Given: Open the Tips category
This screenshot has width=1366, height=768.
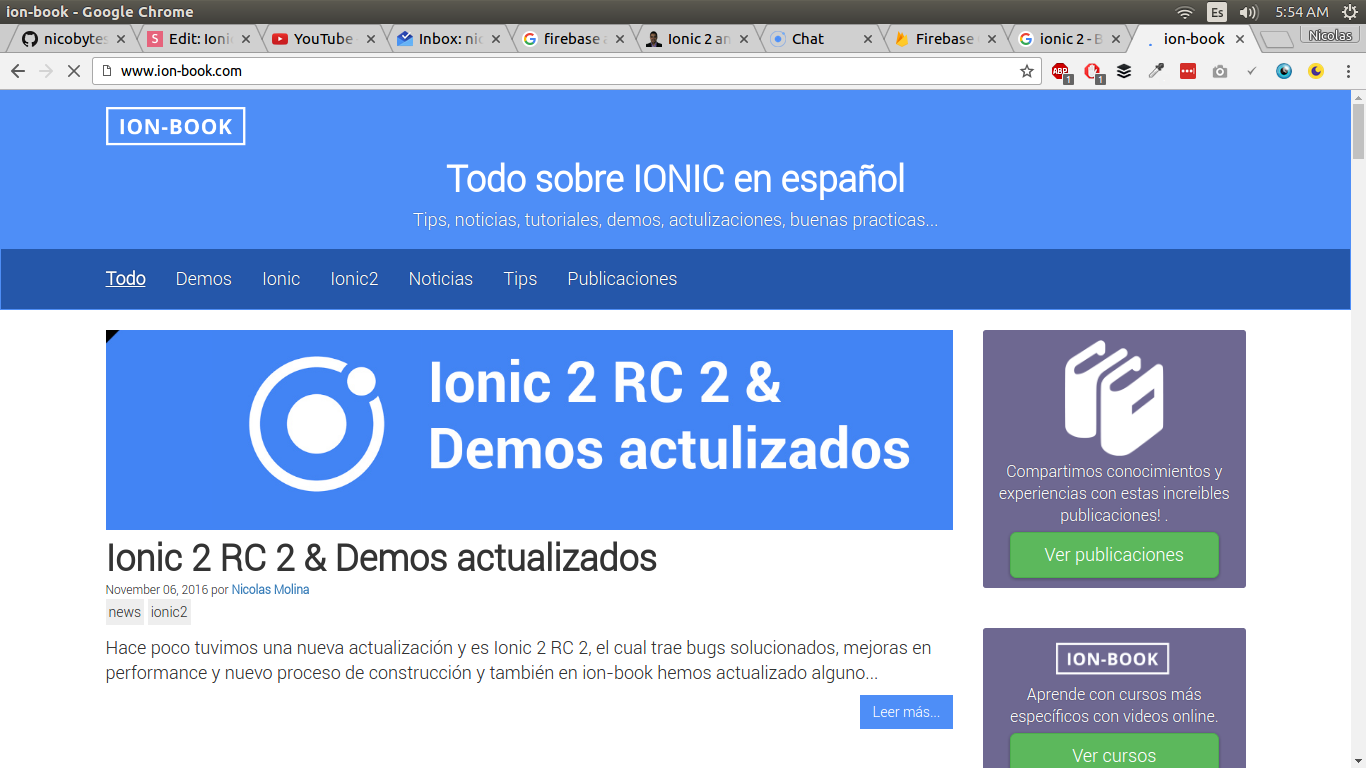Looking at the screenshot, I should click(x=520, y=279).
